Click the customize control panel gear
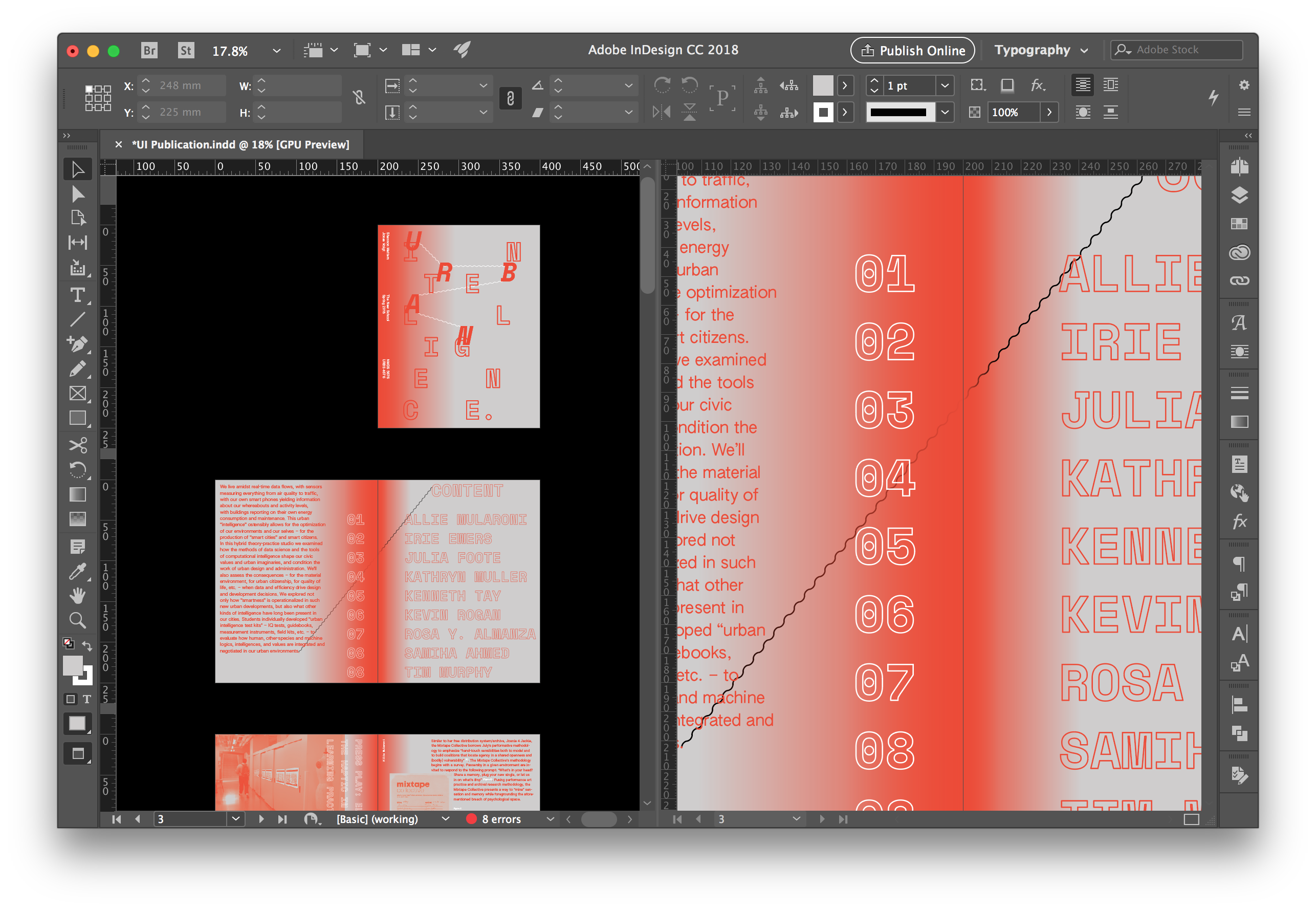Image resolution: width=1316 pixels, height=910 pixels. click(x=1244, y=85)
